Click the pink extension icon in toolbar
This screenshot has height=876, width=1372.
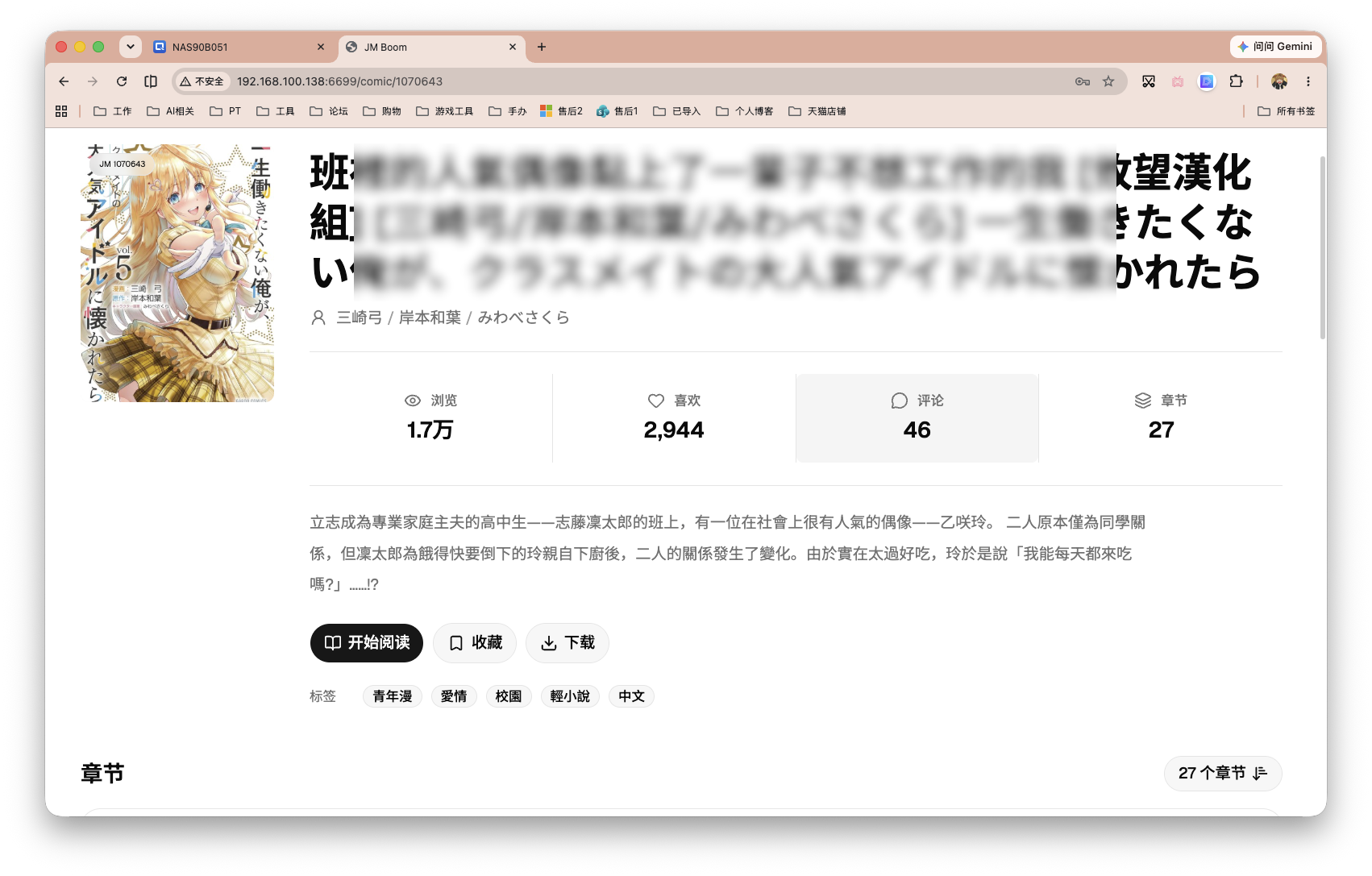pos(1178,81)
